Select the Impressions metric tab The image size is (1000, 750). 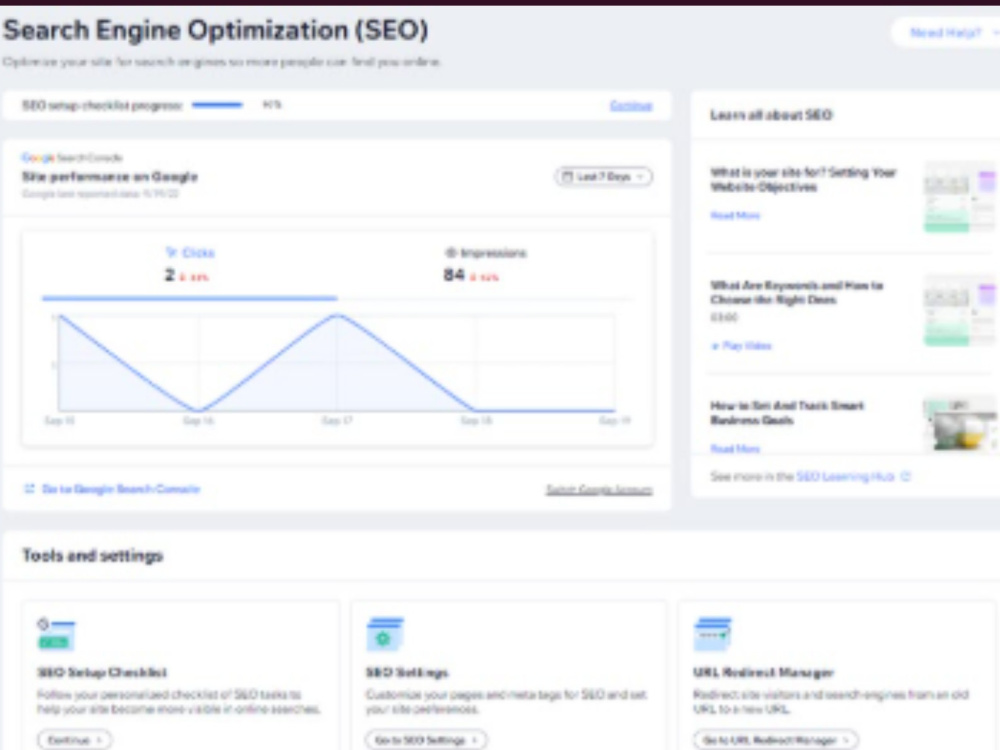[485, 264]
